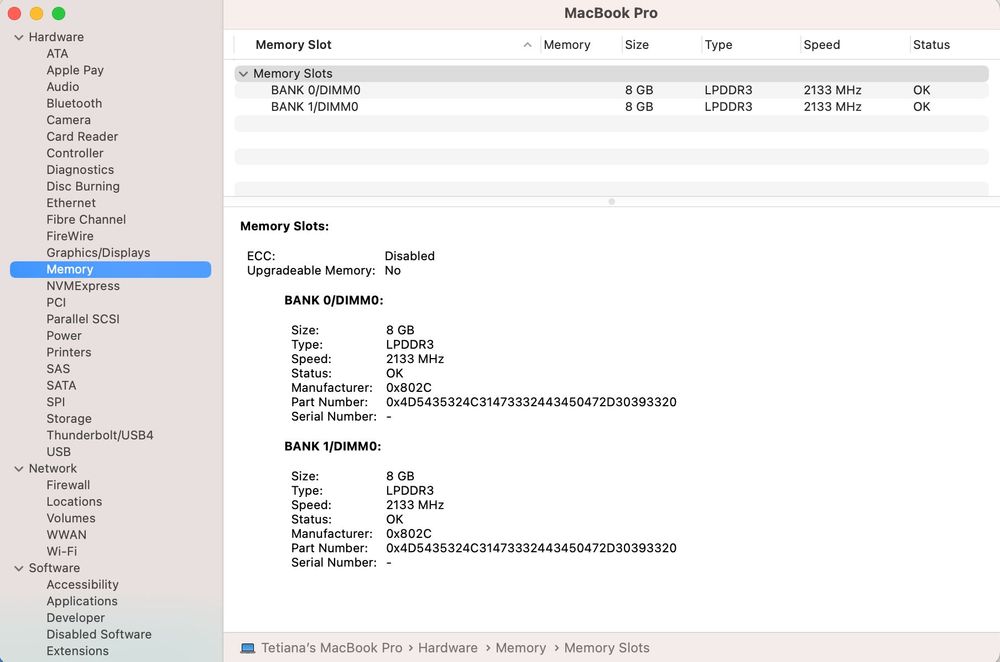Select Controller in the sidebar
The height and width of the screenshot is (662, 1000).
pyautogui.click(x=75, y=153)
